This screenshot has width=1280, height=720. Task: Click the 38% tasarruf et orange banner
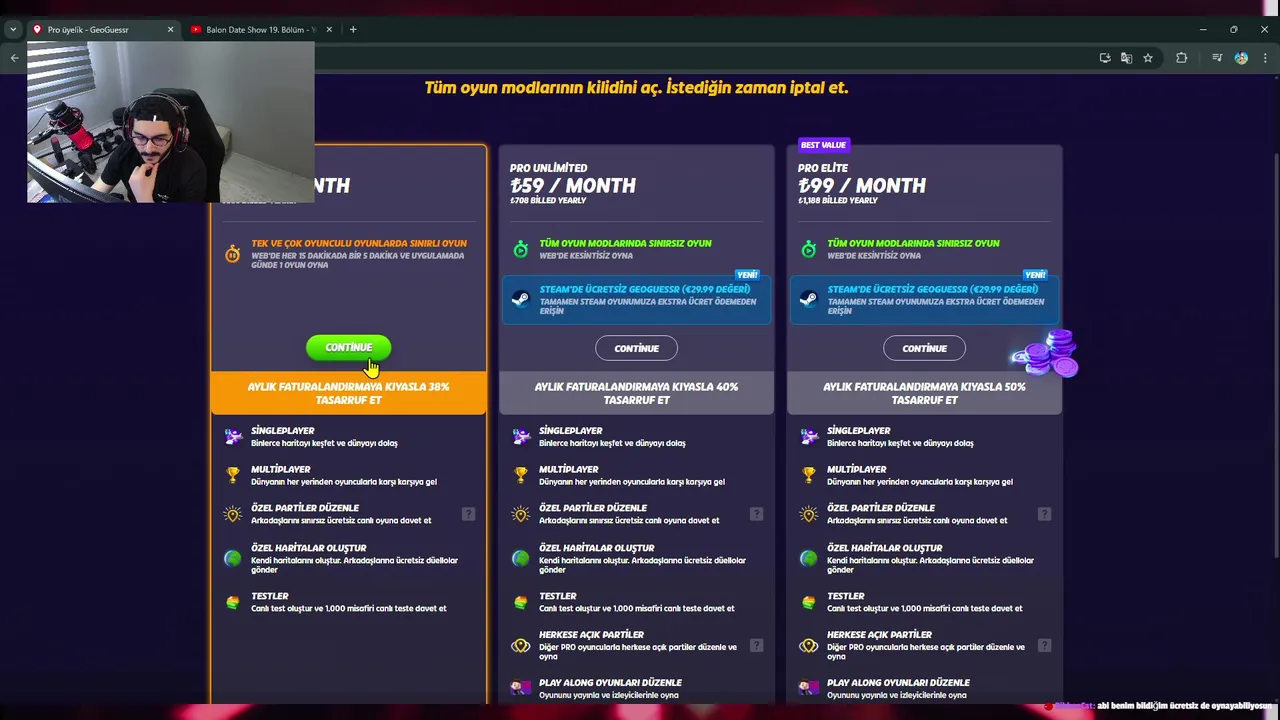click(x=348, y=393)
